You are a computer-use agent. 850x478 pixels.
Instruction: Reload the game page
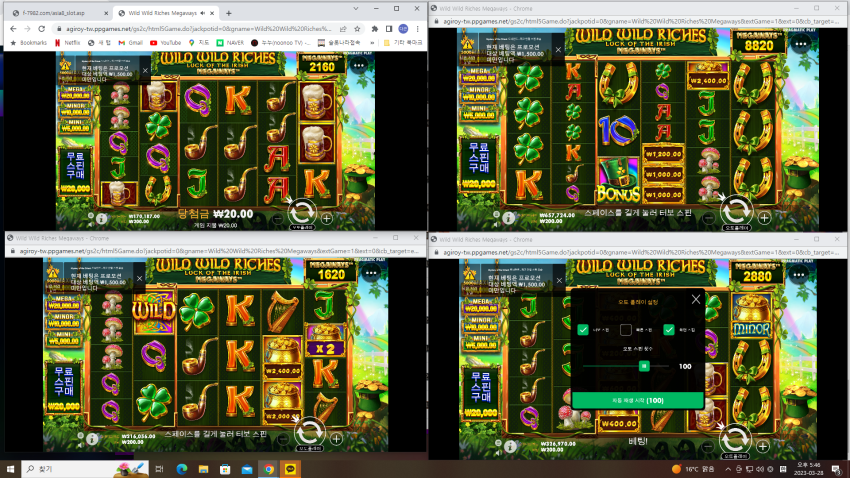point(41,29)
